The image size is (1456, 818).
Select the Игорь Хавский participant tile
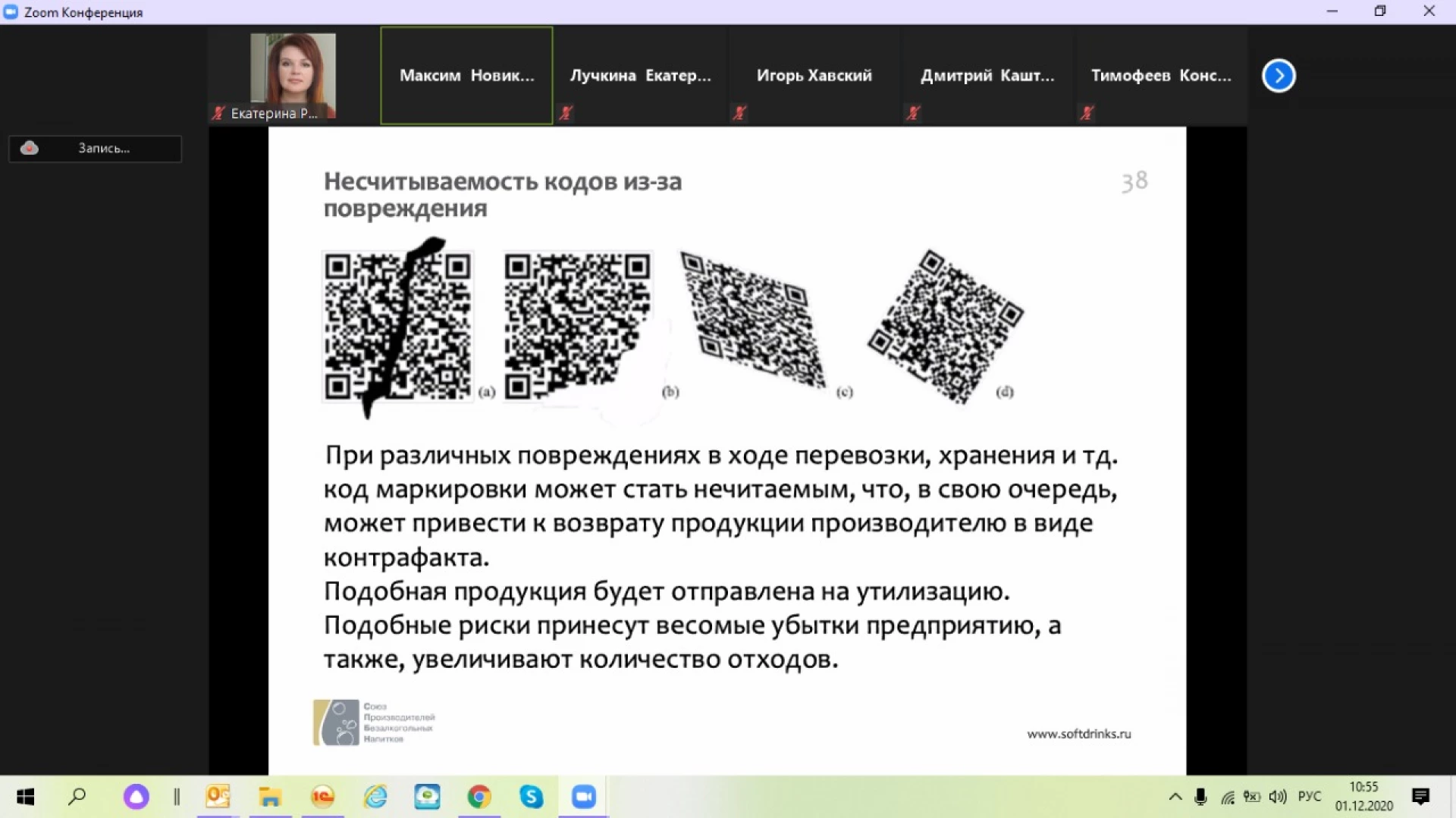pos(814,75)
